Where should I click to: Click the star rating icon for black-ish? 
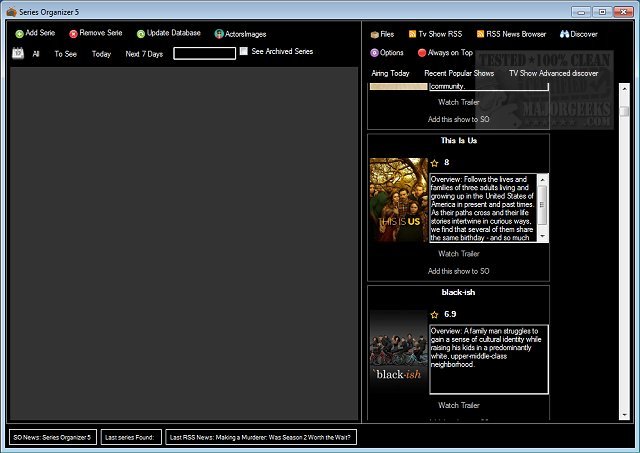point(434,315)
